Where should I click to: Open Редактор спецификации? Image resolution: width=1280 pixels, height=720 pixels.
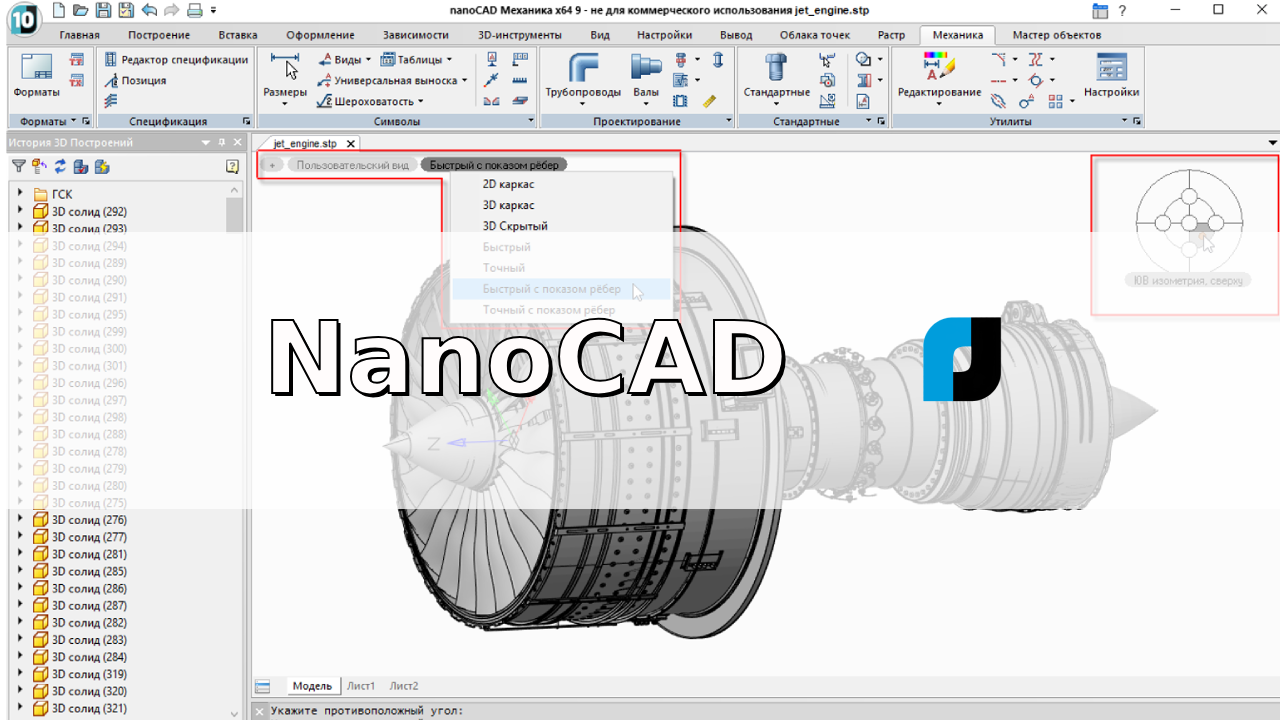click(176, 60)
